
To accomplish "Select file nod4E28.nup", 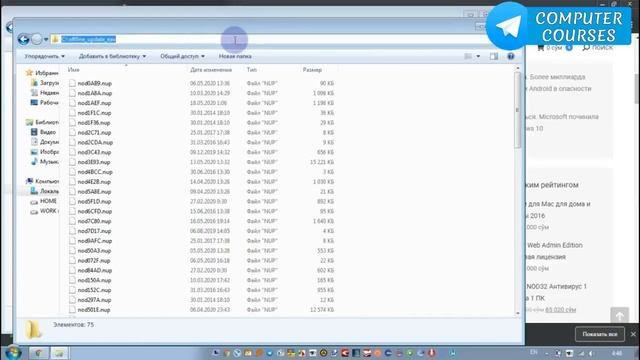I will 94,182.
